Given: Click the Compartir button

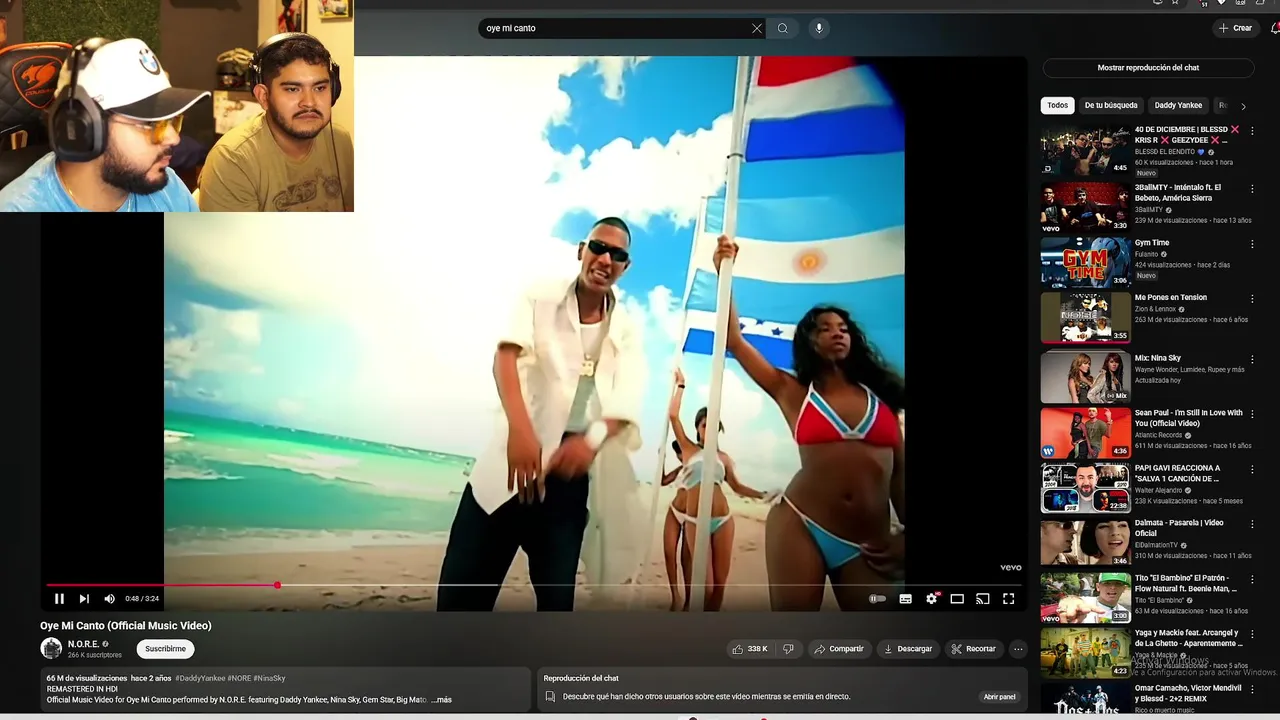Looking at the screenshot, I should [839, 649].
